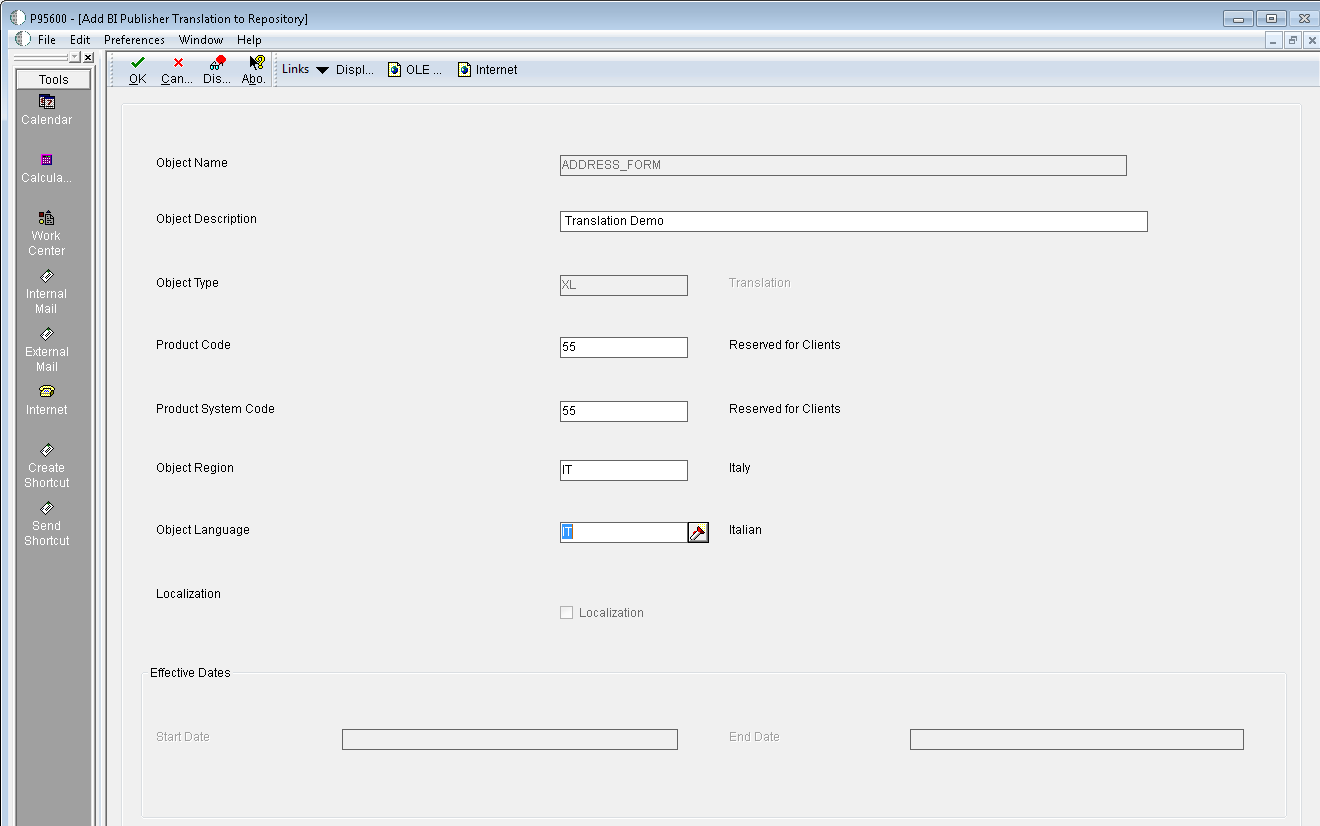The width and height of the screenshot is (1320, 826).
Task: Click the greyed Translation text beside Object Type
Action: pyautogui.click(x=760, y=283)
